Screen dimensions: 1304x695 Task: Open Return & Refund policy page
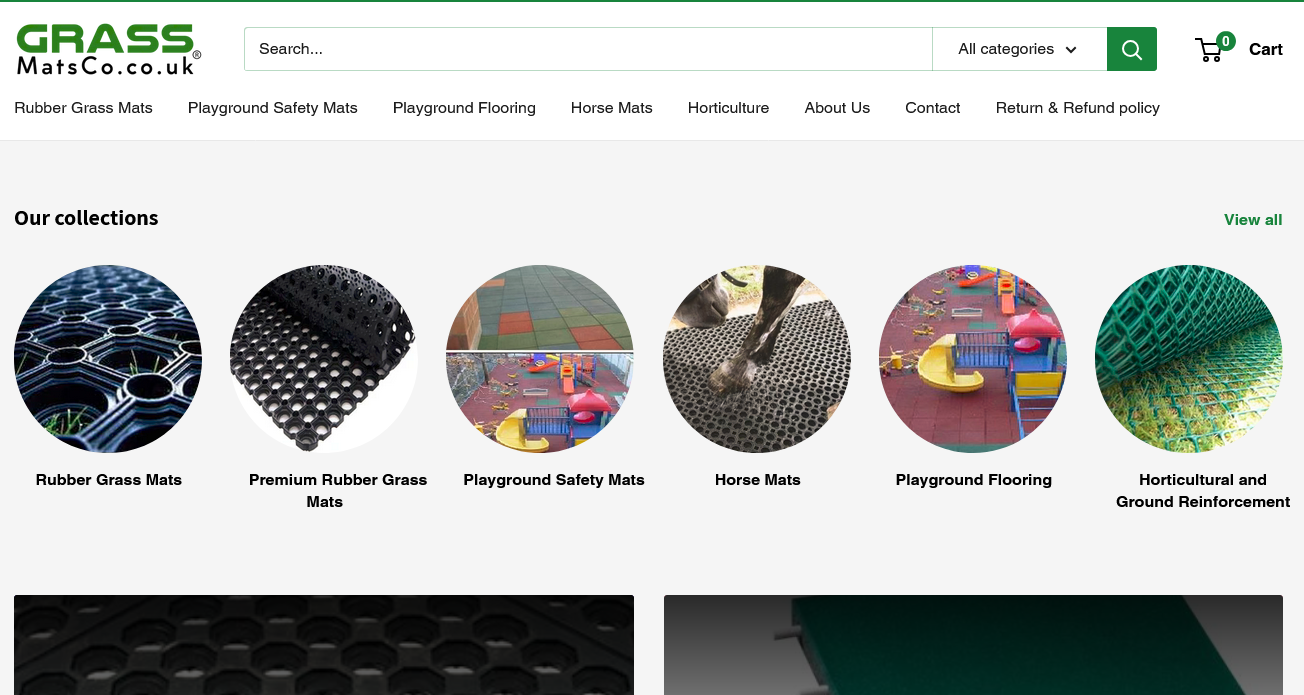click(1077, 108)
